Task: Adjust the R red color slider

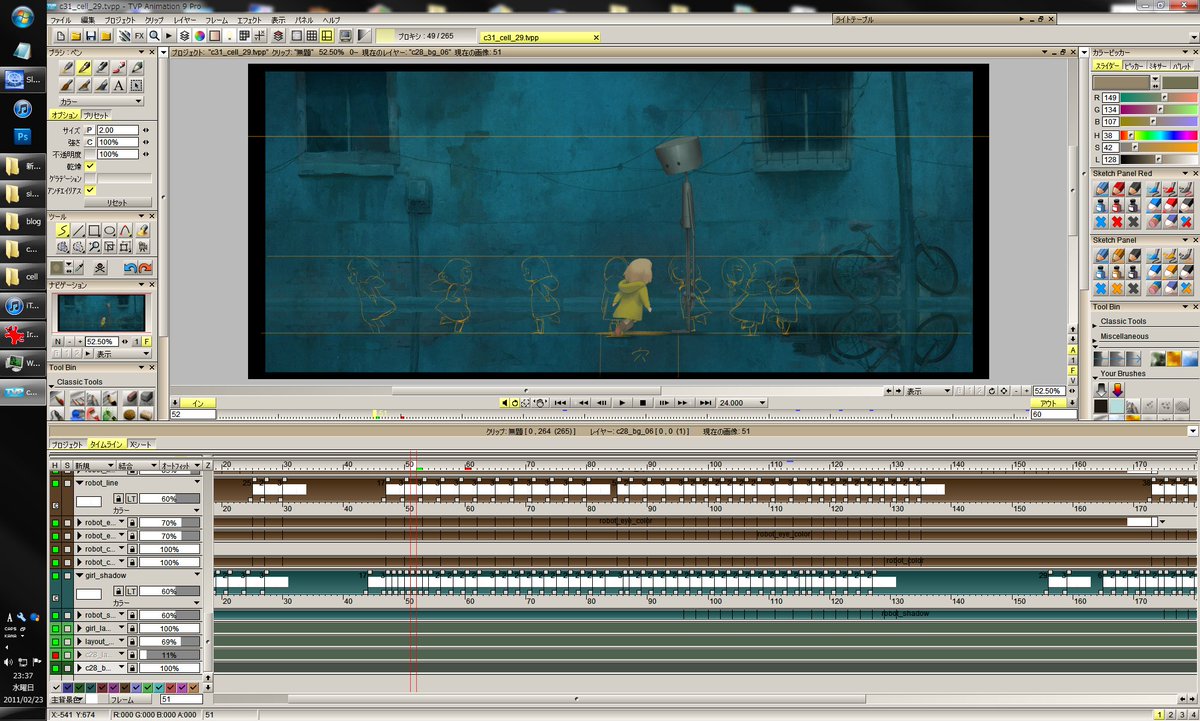Action: coord(1158,97)
